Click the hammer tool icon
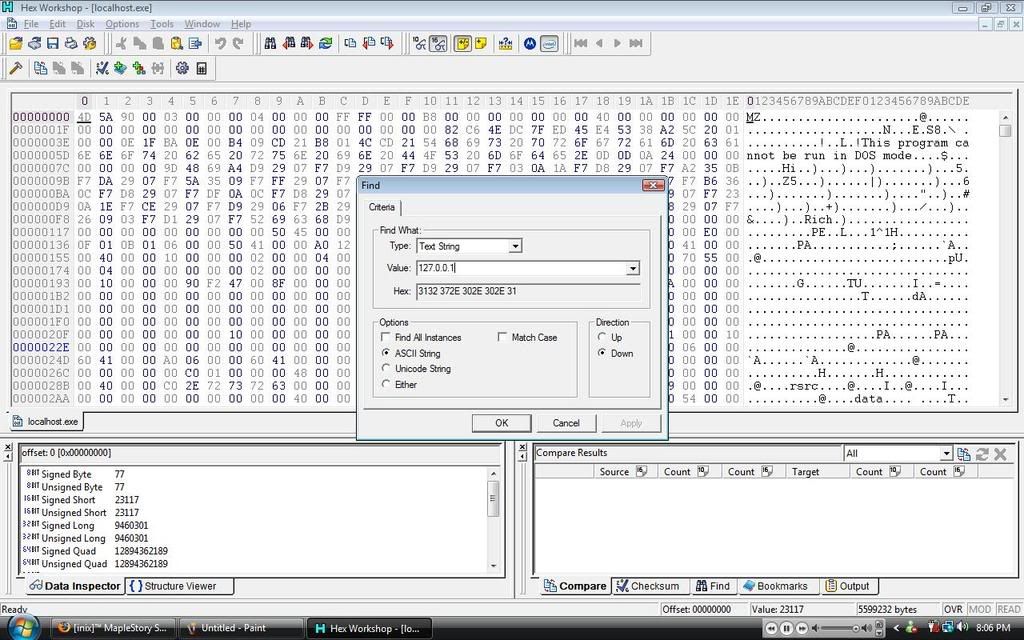 pyautogui.click(x=16, y=68)
